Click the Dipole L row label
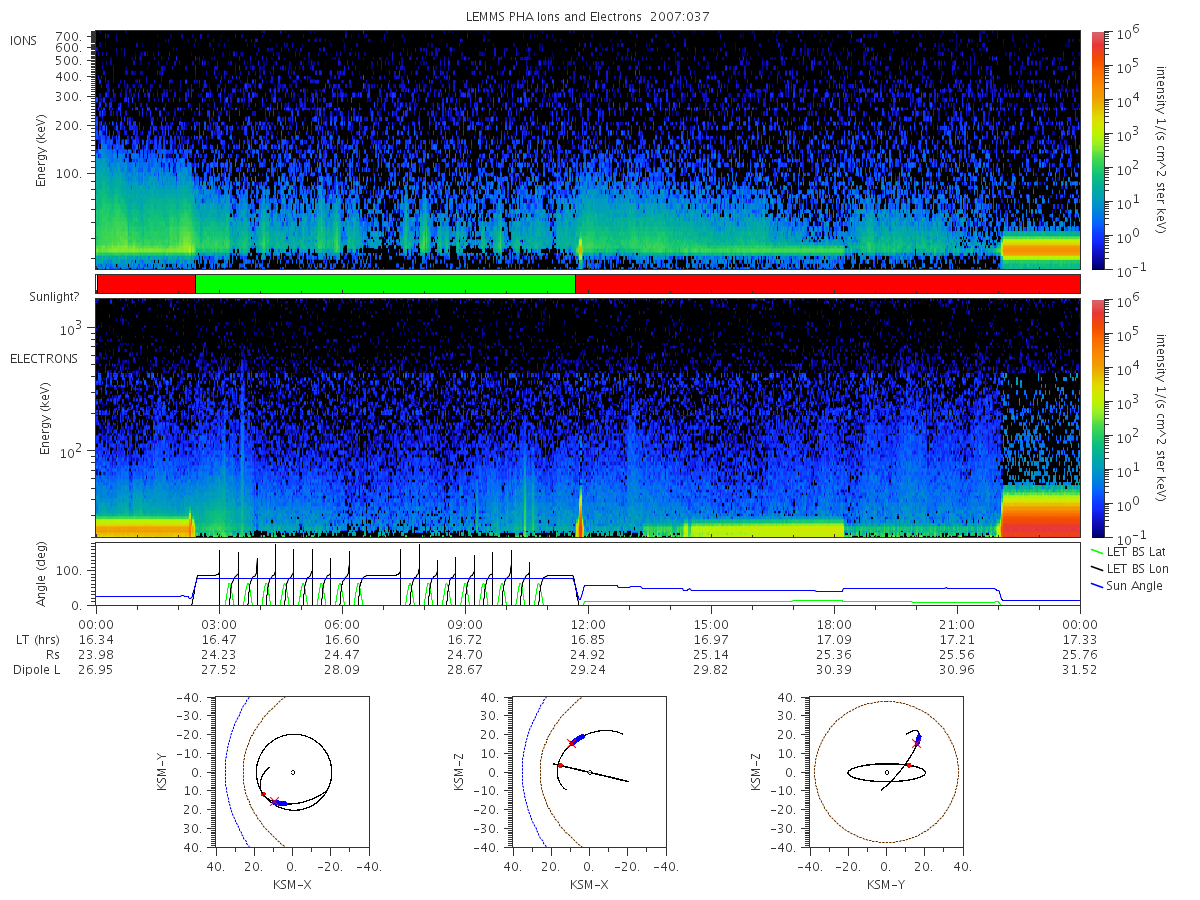The height and width of the screenshot is (900, 1200). [36, 669]
